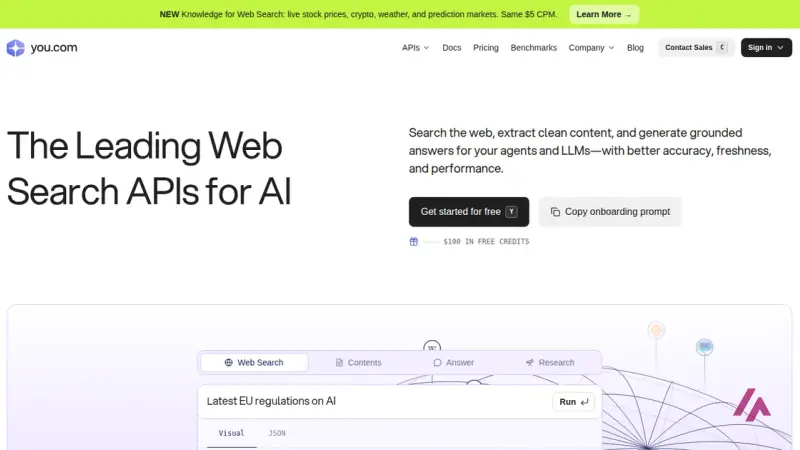
Task: Open the Sign in dropdown
Action: point(766,47)
